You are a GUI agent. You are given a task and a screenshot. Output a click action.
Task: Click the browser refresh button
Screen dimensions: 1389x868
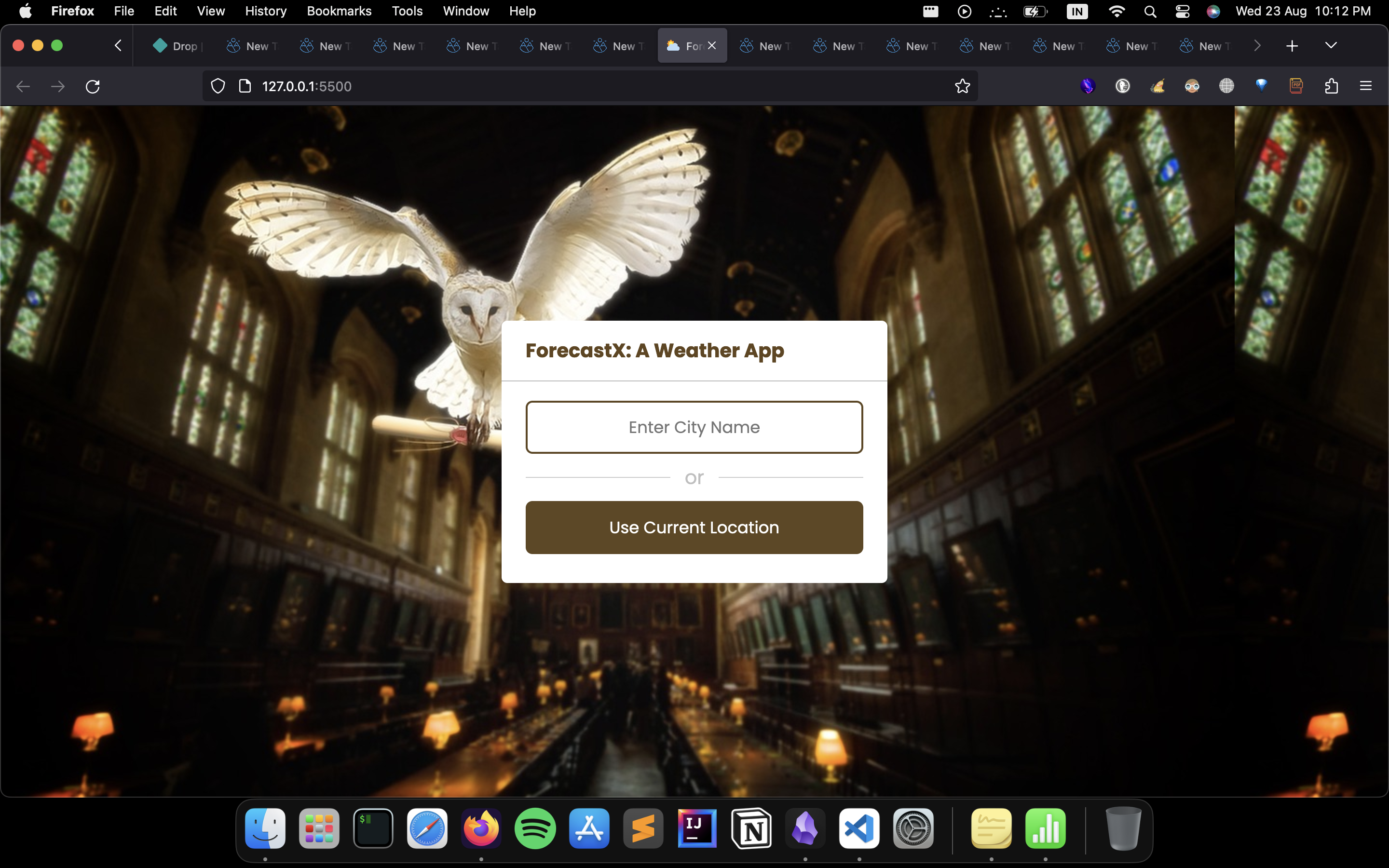click(92, 86)
